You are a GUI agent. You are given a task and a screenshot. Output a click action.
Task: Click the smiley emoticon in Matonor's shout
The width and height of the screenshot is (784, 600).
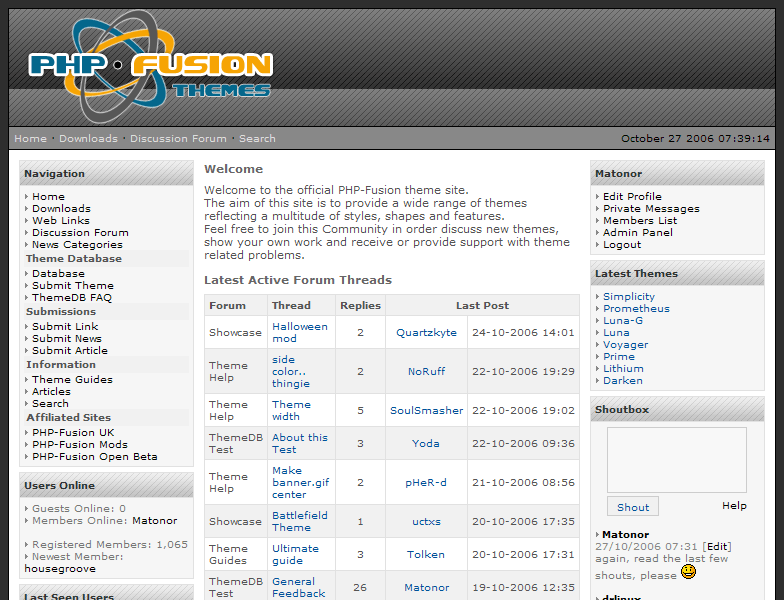point(688,572)
